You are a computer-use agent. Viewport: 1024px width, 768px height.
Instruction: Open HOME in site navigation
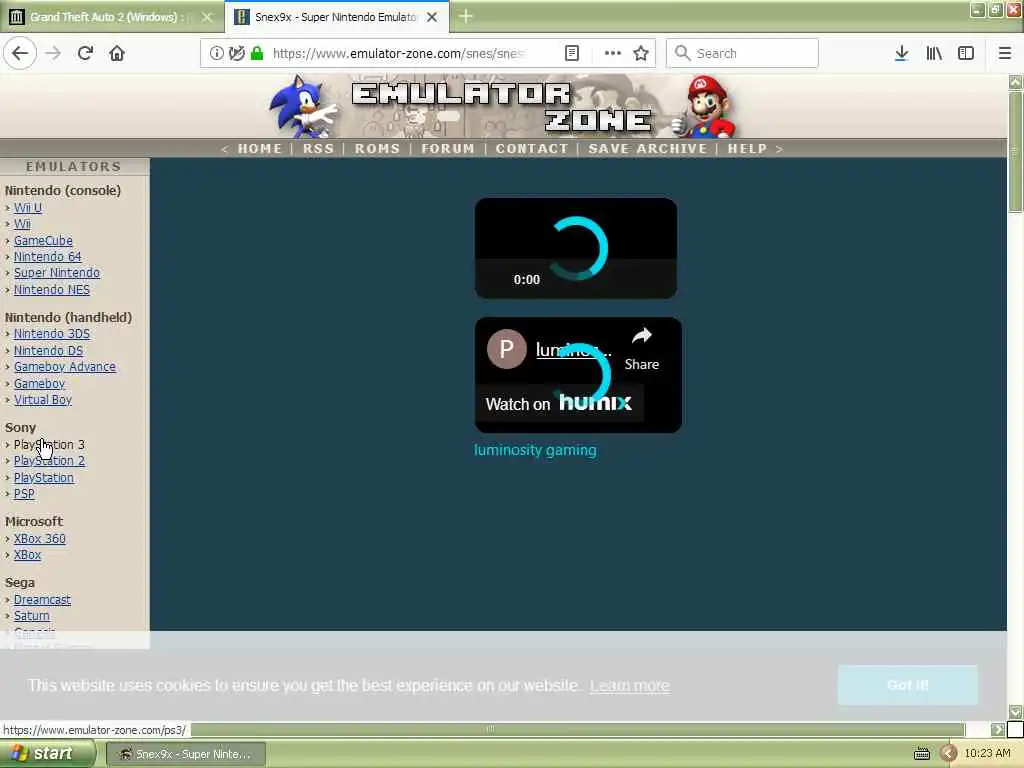point(259,148)
